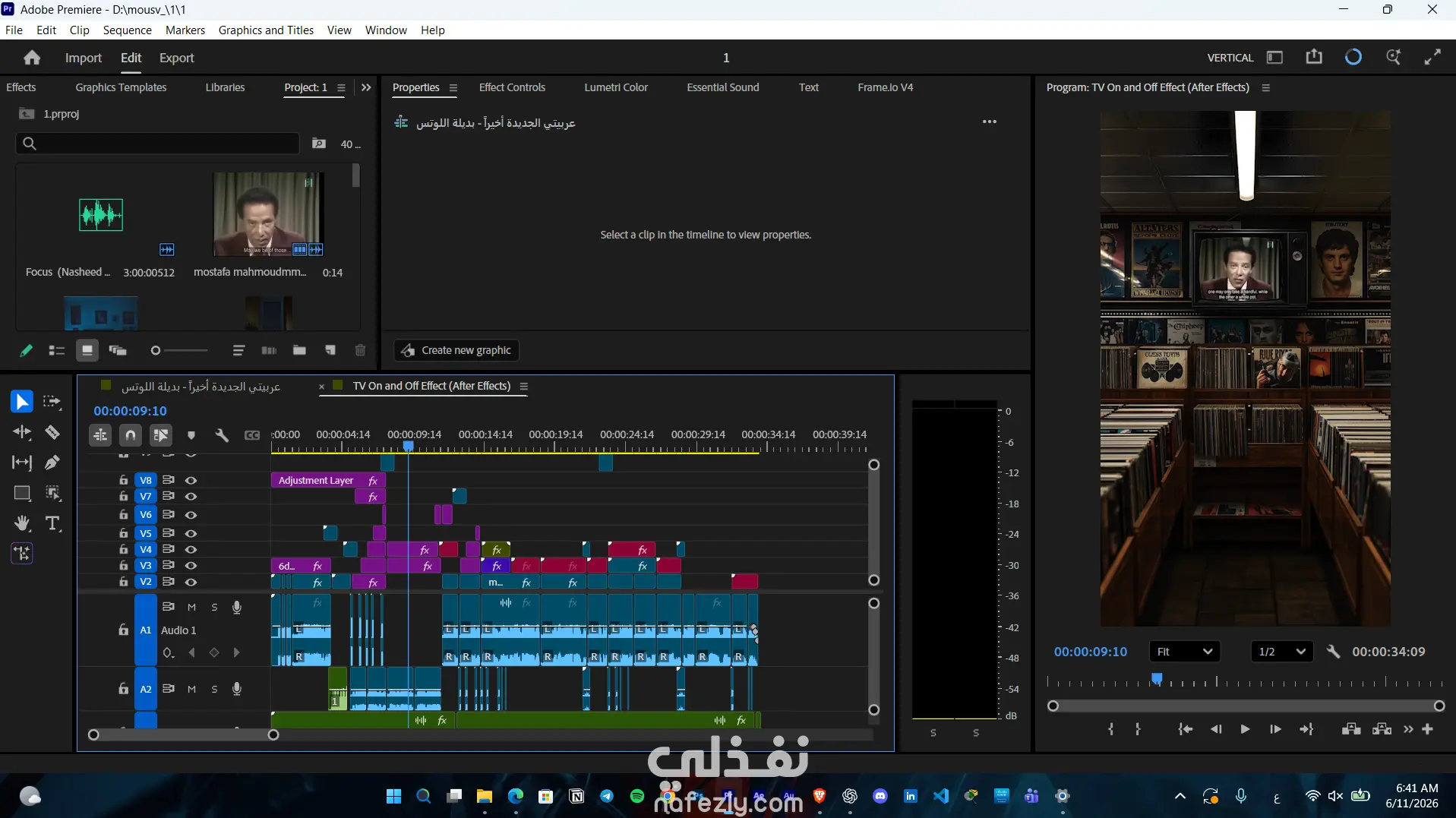Screen dimensions: 1456x818
Task: Click the Quick Export share icon
Action: click(x=1314, y=58)
